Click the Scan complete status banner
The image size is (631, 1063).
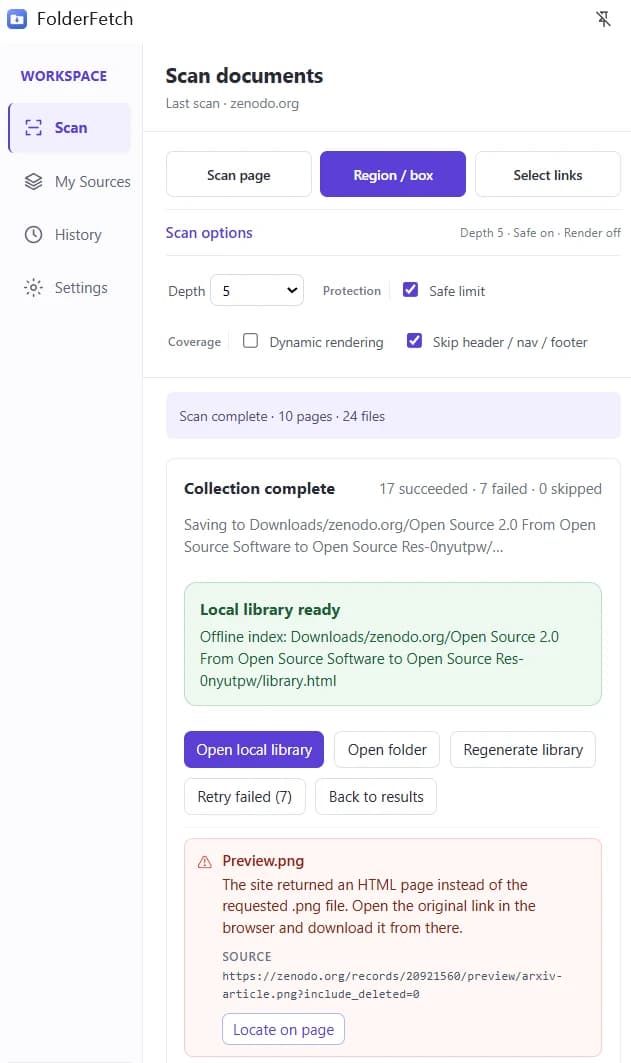coord(393,416)
